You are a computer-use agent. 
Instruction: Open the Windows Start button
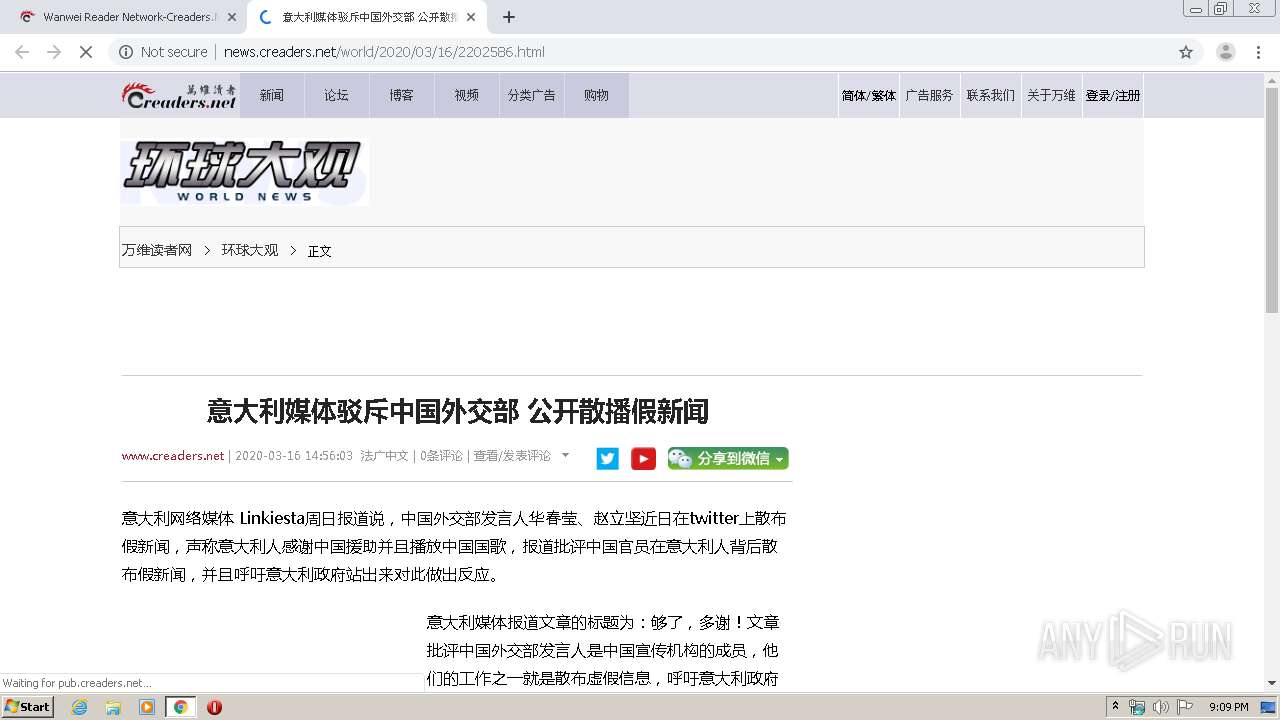28,707
